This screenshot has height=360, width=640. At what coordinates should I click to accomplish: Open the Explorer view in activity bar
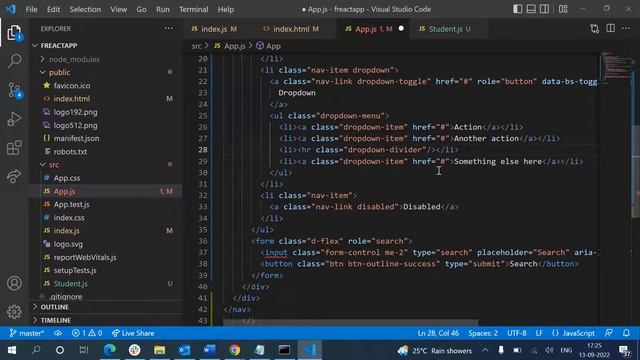click(x=14, y=33)
